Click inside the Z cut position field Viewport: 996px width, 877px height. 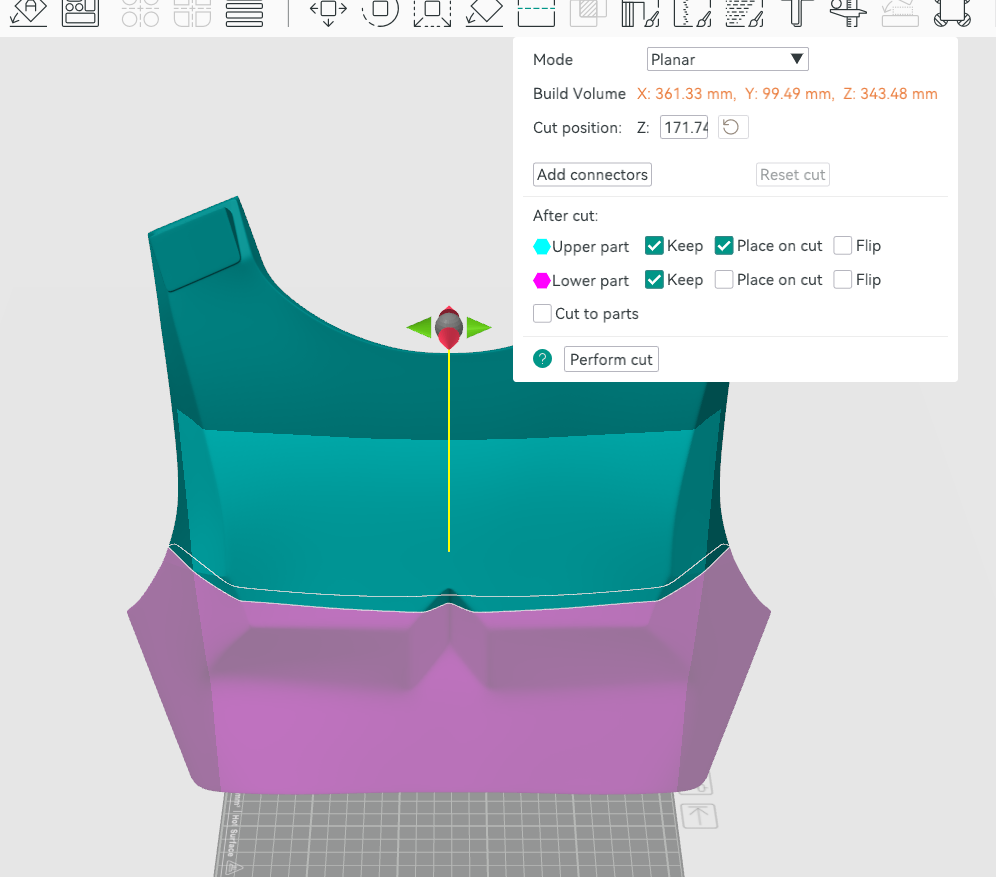click(683, 127)
